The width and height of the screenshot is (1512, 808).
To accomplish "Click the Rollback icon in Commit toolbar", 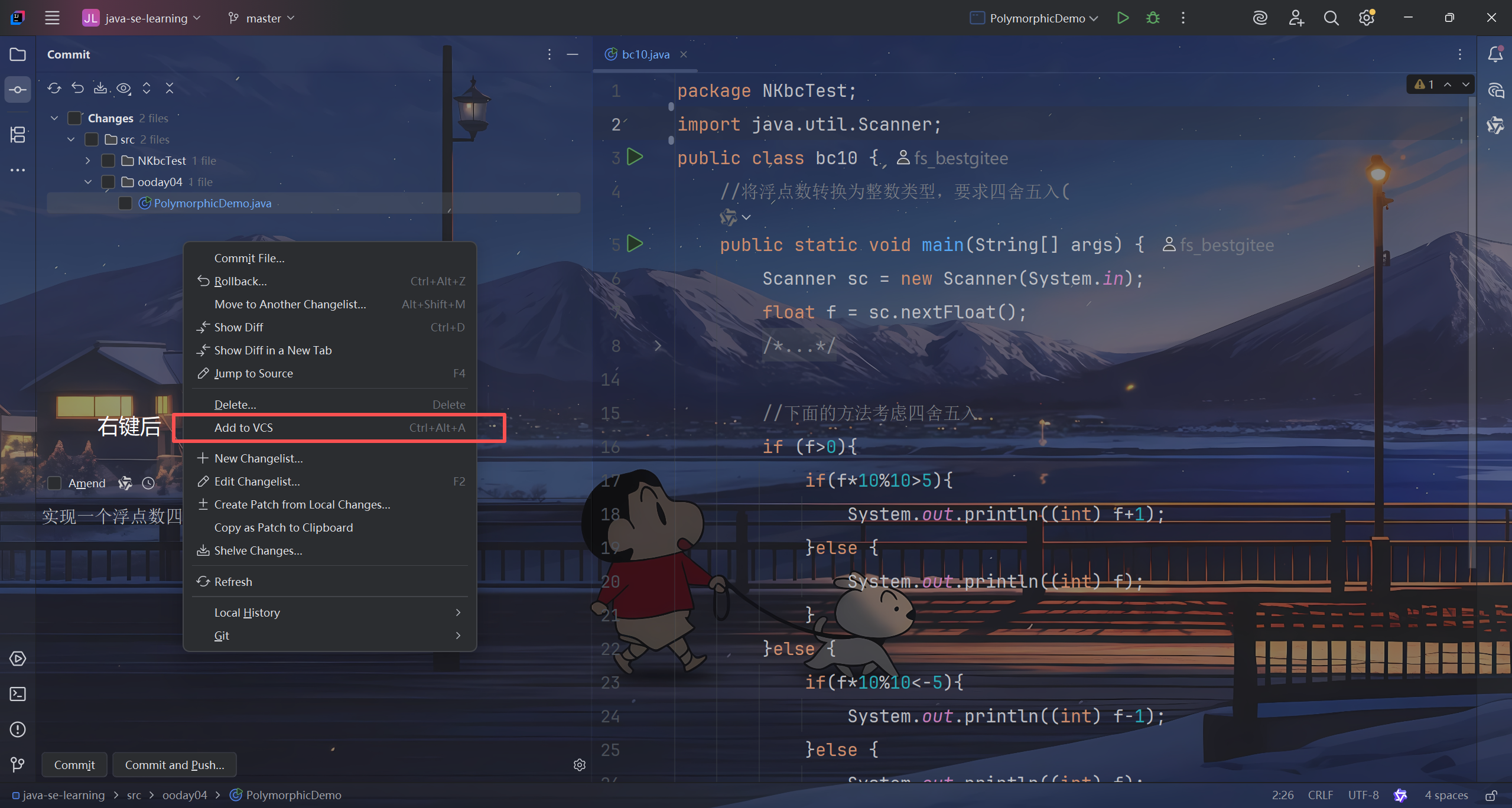I will pyautogui.click(x=78, y=89).
